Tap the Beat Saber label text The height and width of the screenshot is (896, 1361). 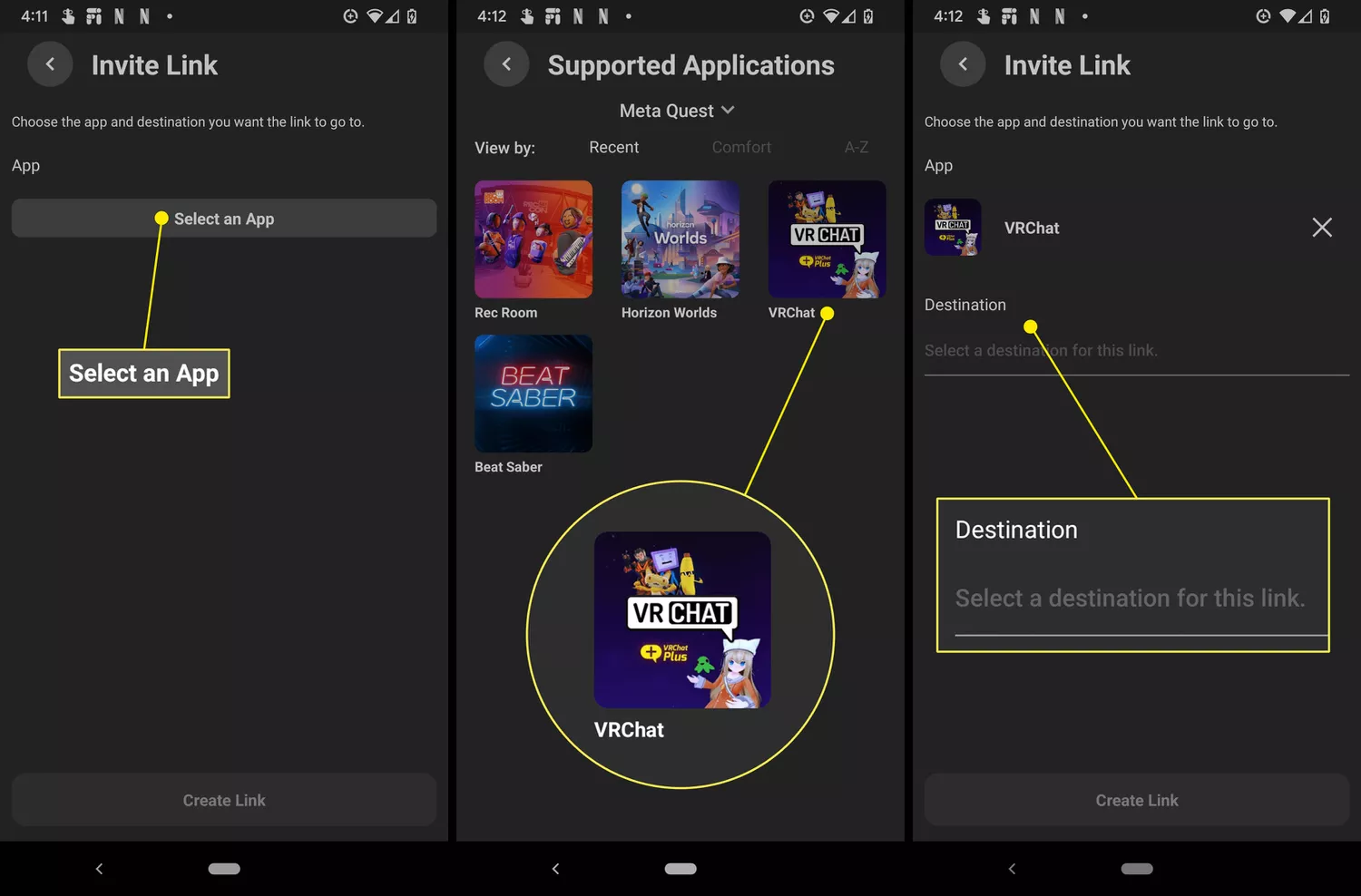point(508,467)
